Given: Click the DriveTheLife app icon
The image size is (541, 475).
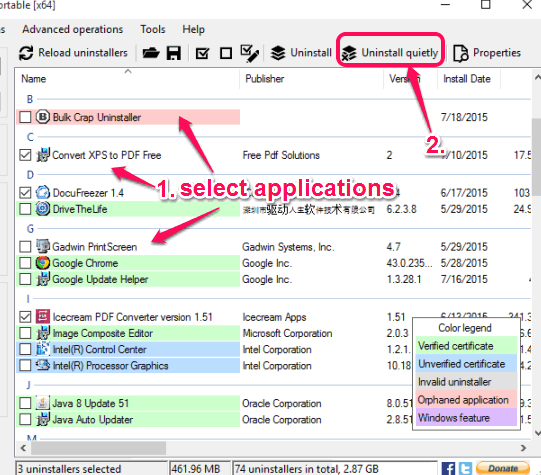Looking at the screenshot, I should coord(43,209).
